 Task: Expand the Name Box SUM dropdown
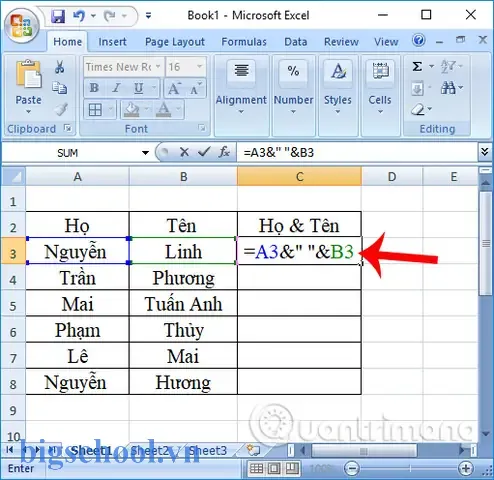(145, 153)
